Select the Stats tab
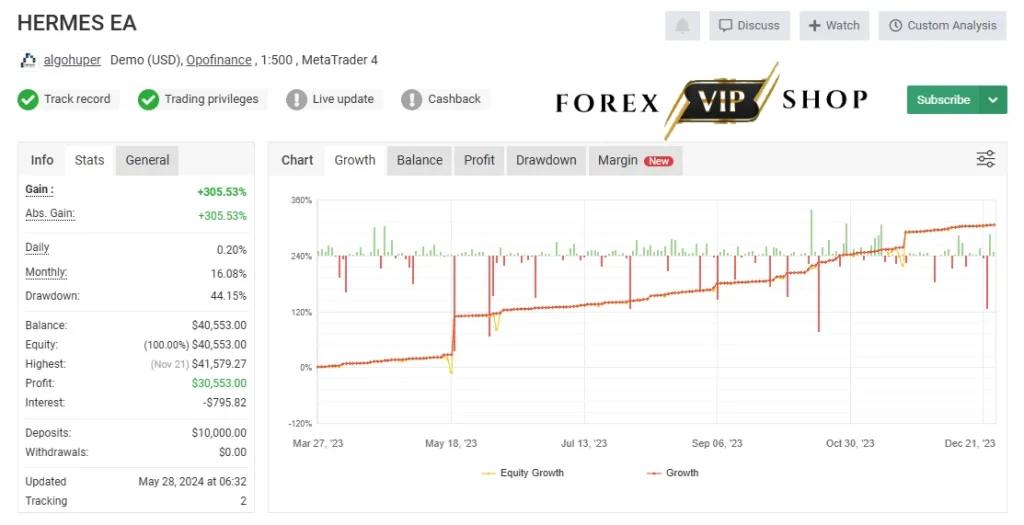This screenshot has height=525, width=1024. pyautogui.click(x=89, y=160)
